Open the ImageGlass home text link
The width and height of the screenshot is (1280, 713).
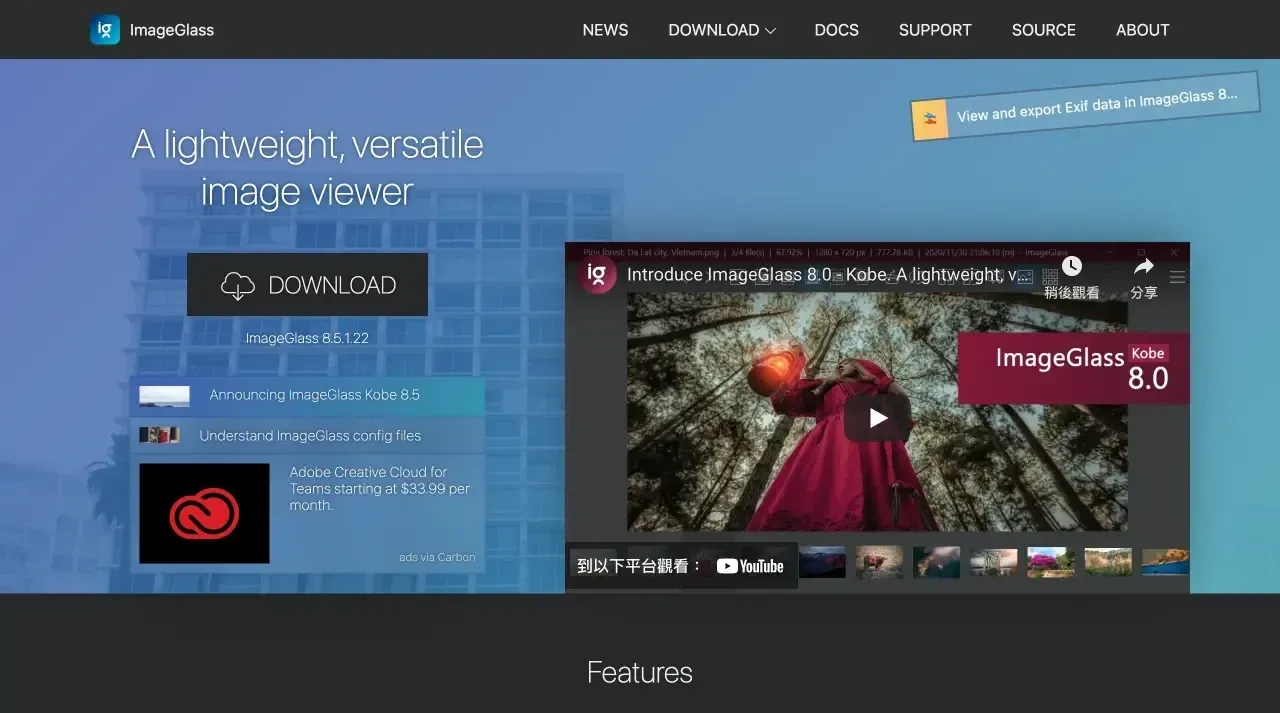[172, 30]
